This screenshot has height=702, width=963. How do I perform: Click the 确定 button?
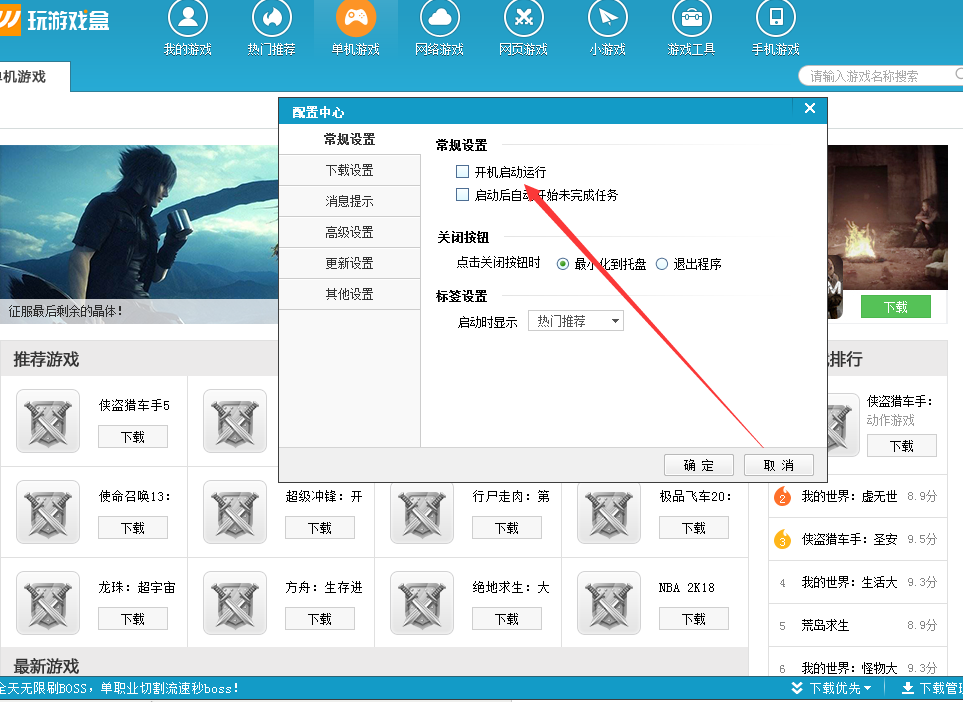pos(699,465)
